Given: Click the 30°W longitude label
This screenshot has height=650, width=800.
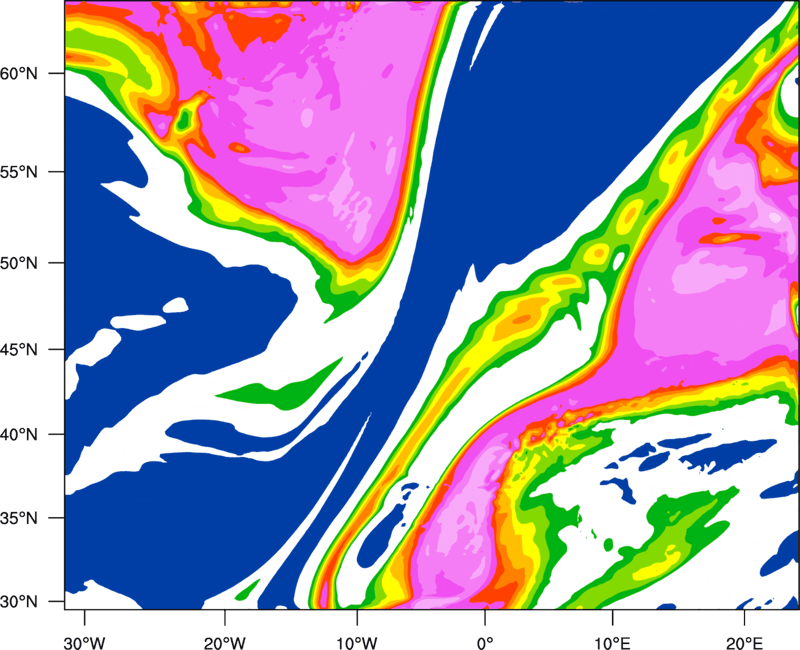Looking at the screenshot, I should click(x=85, y=643).
